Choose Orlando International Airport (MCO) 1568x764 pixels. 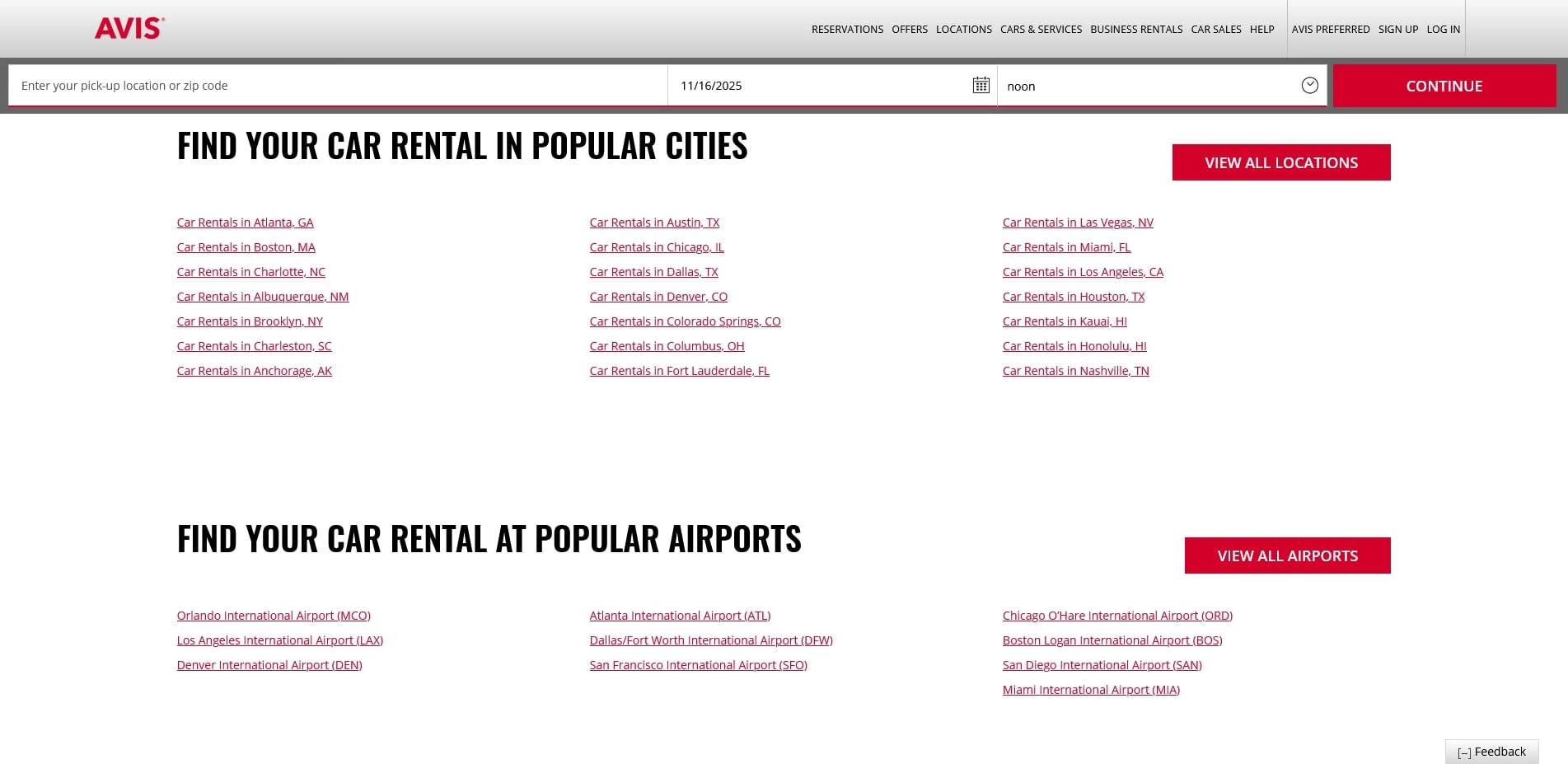[x=274, y=616]
